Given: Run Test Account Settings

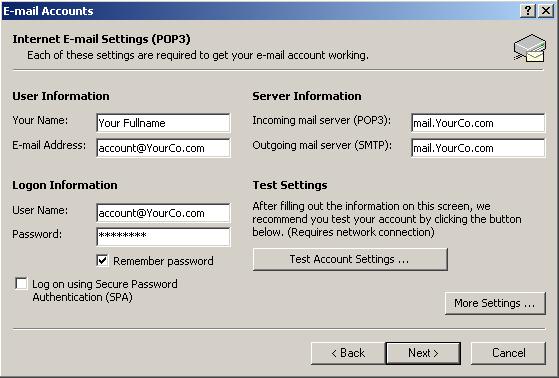Looking at the screenshot, I should point(350,259).
